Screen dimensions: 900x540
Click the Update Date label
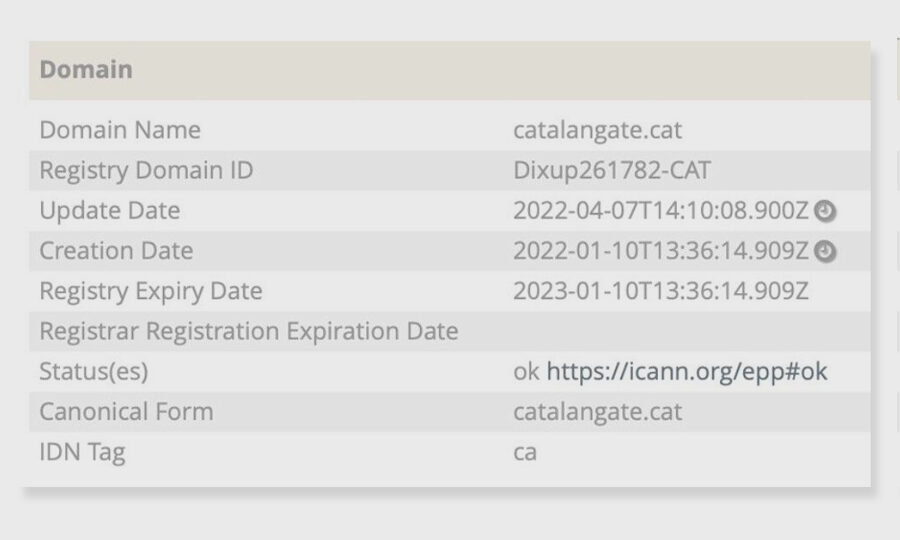[x=110, y=211]
